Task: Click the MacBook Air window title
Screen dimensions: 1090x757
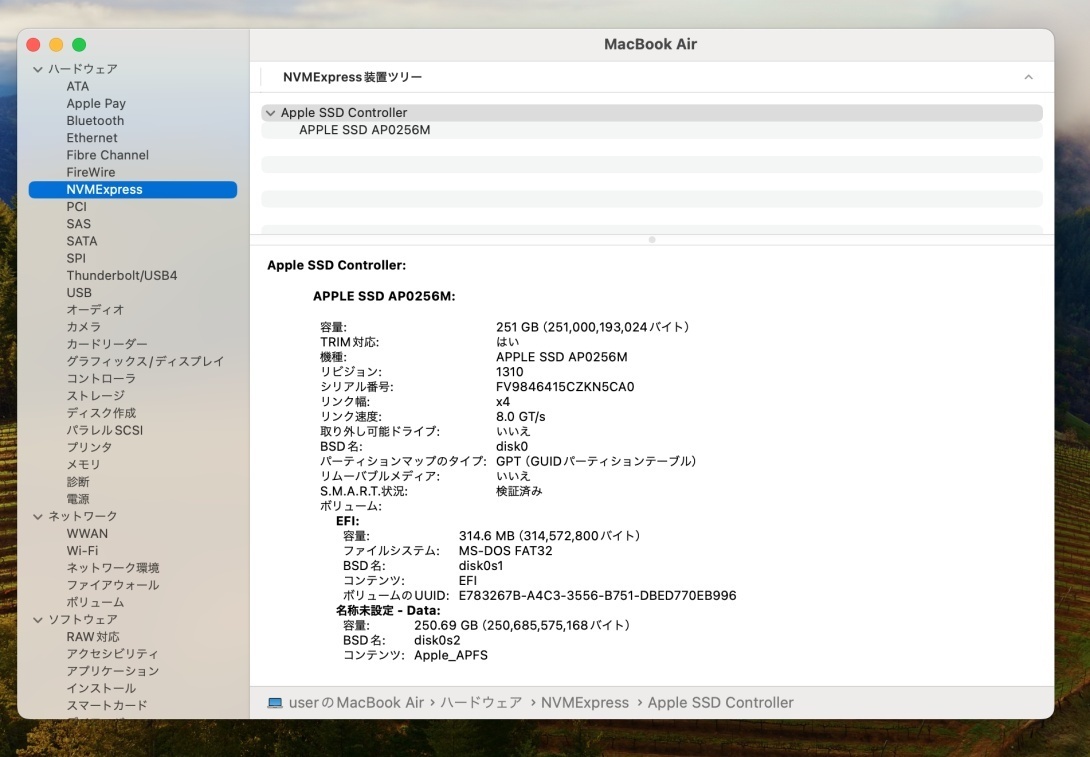Action: click(x=650, y=44)
